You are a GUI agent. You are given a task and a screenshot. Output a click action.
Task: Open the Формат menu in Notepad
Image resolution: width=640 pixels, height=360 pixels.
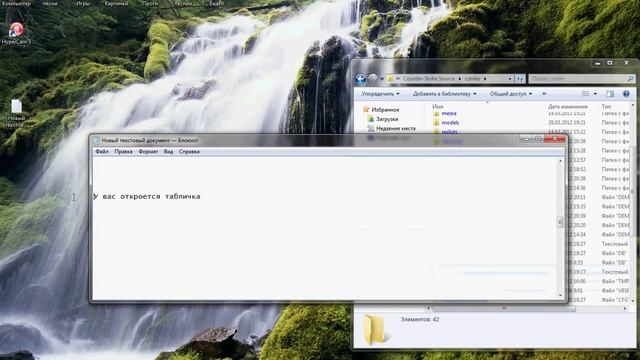pyautogui.click(x=148, y=151)
